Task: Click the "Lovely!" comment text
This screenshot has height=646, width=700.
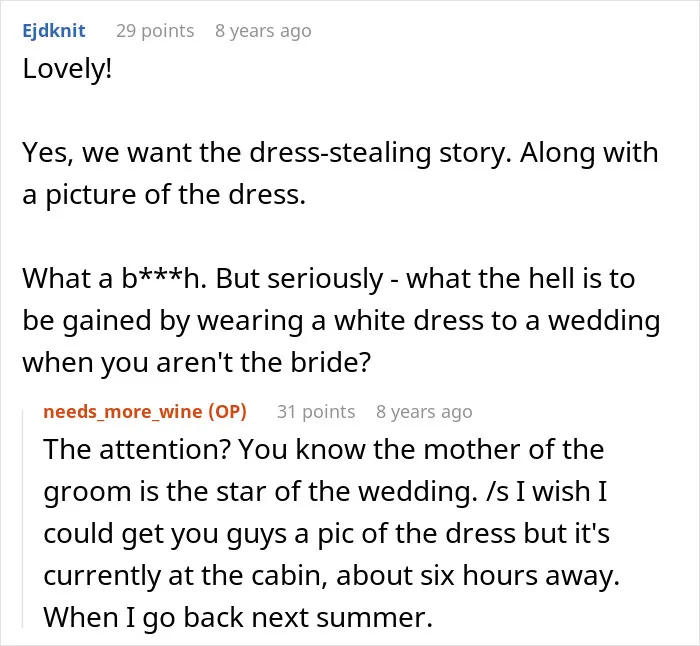Action: click(67, 69)
